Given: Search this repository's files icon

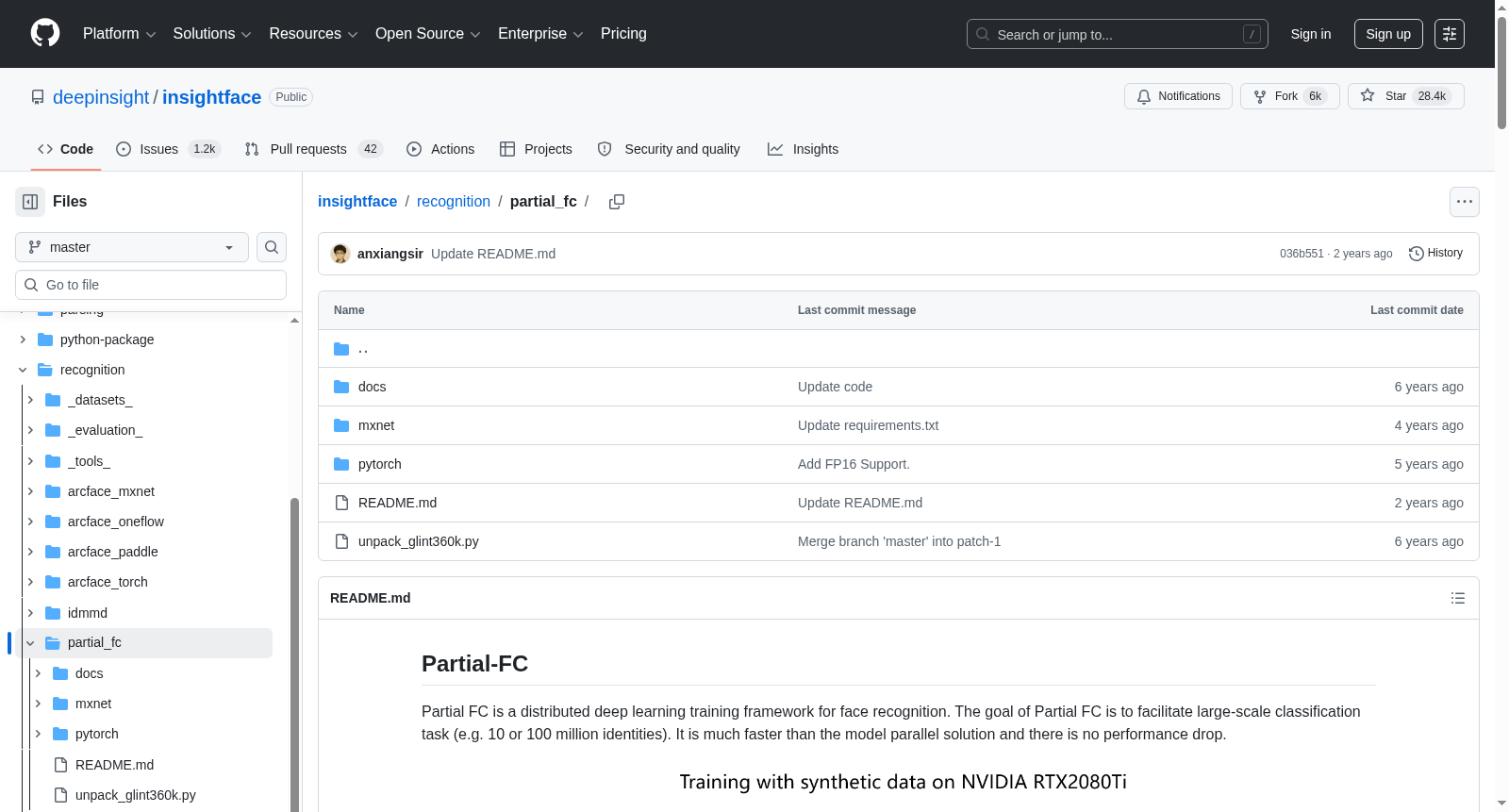Looking at the screenshot, I should click(272, 247).
